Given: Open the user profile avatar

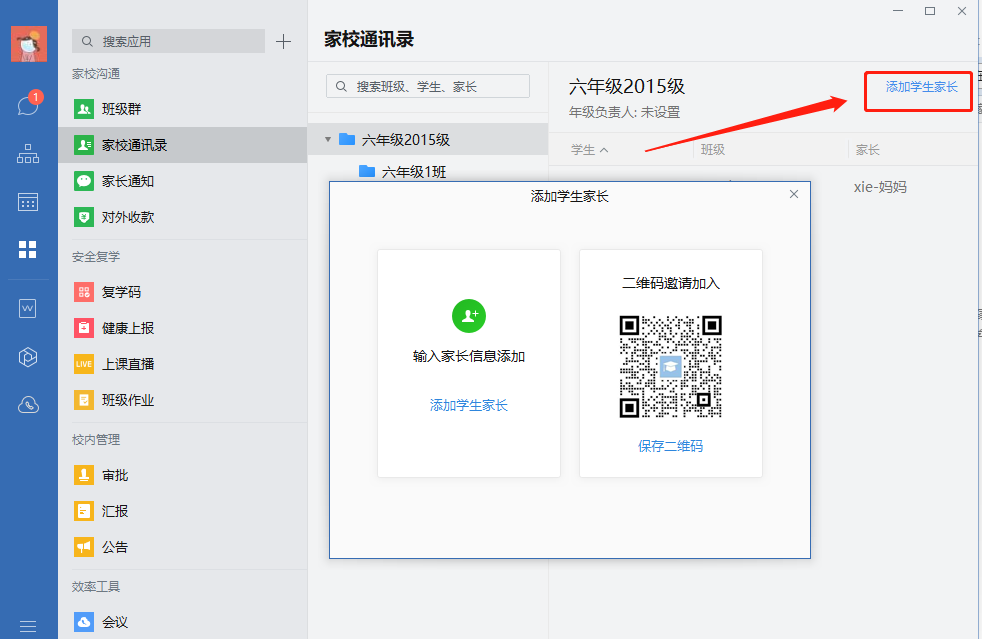Looking at the screenshot, I should (x=29, y=44).
